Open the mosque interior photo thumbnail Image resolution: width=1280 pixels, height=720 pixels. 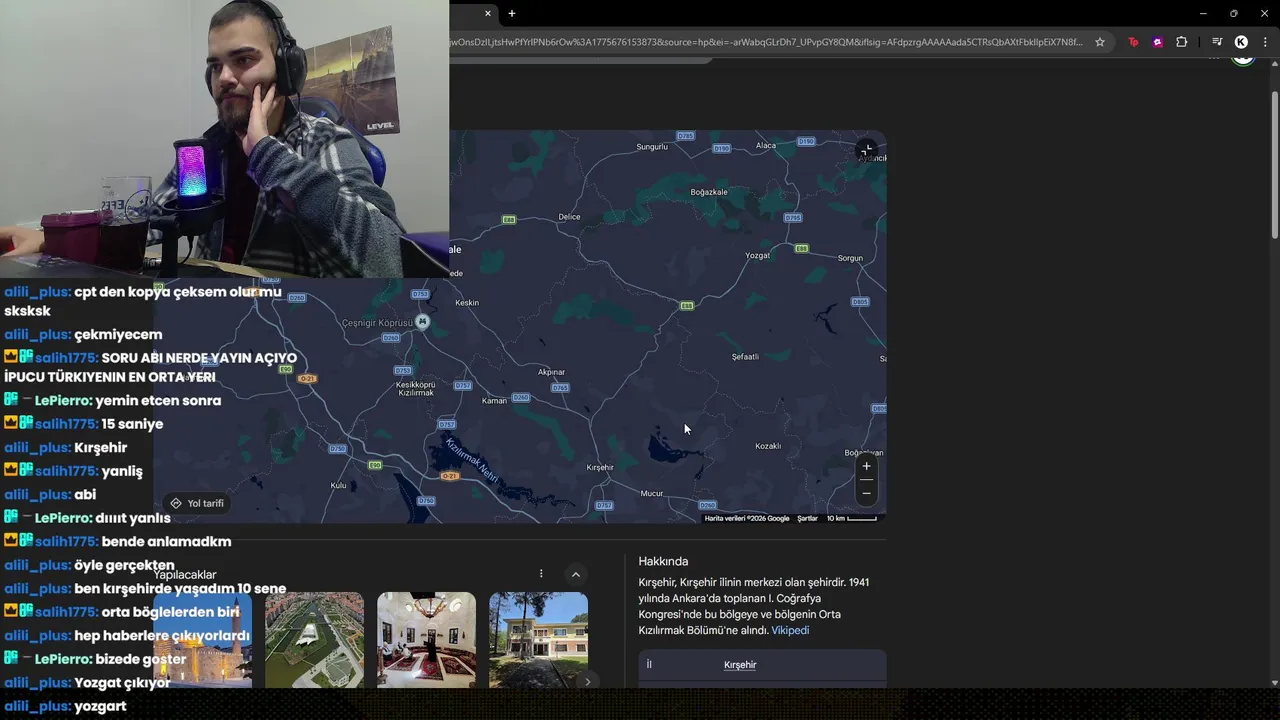point(426,640)
